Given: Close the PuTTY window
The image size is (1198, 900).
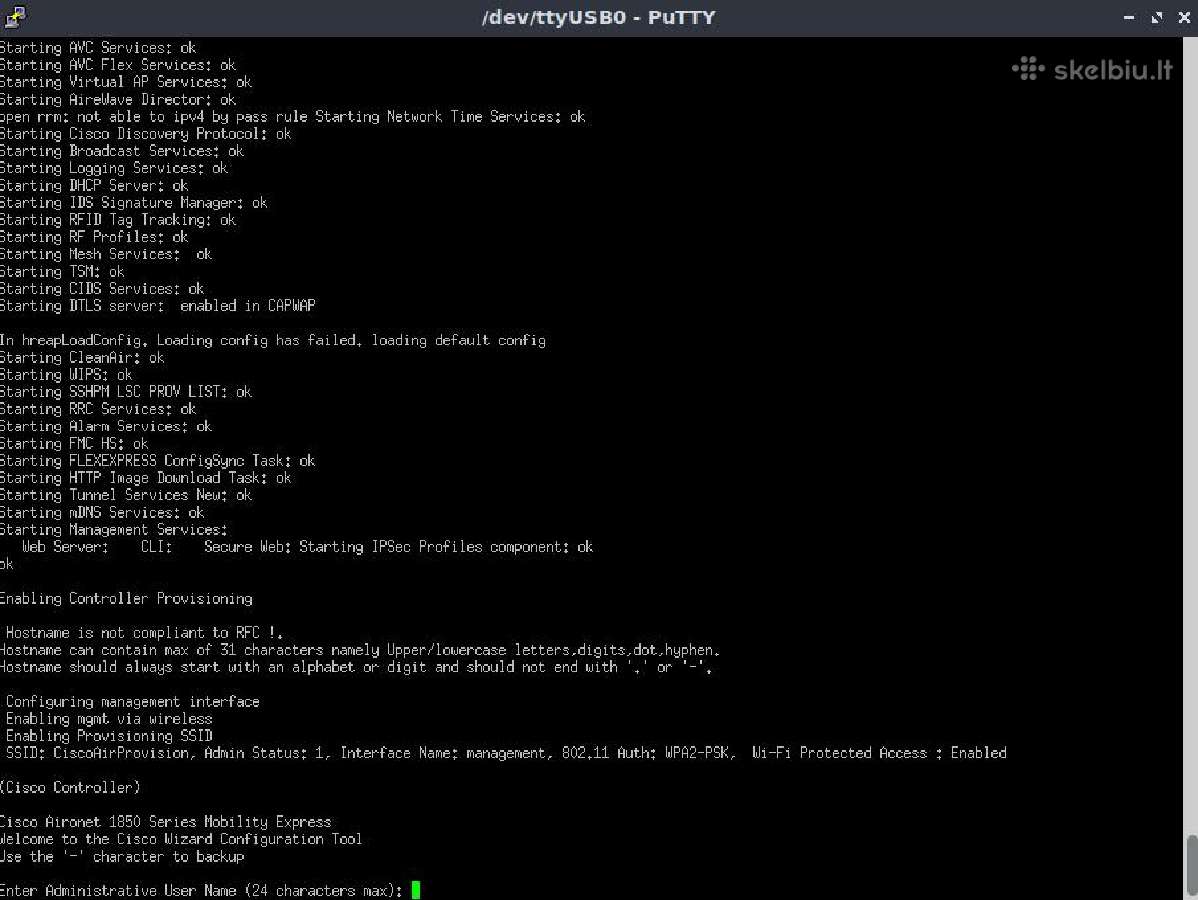Looking at the screenshot, I should pyautogui.click(x=1183, y=18).
